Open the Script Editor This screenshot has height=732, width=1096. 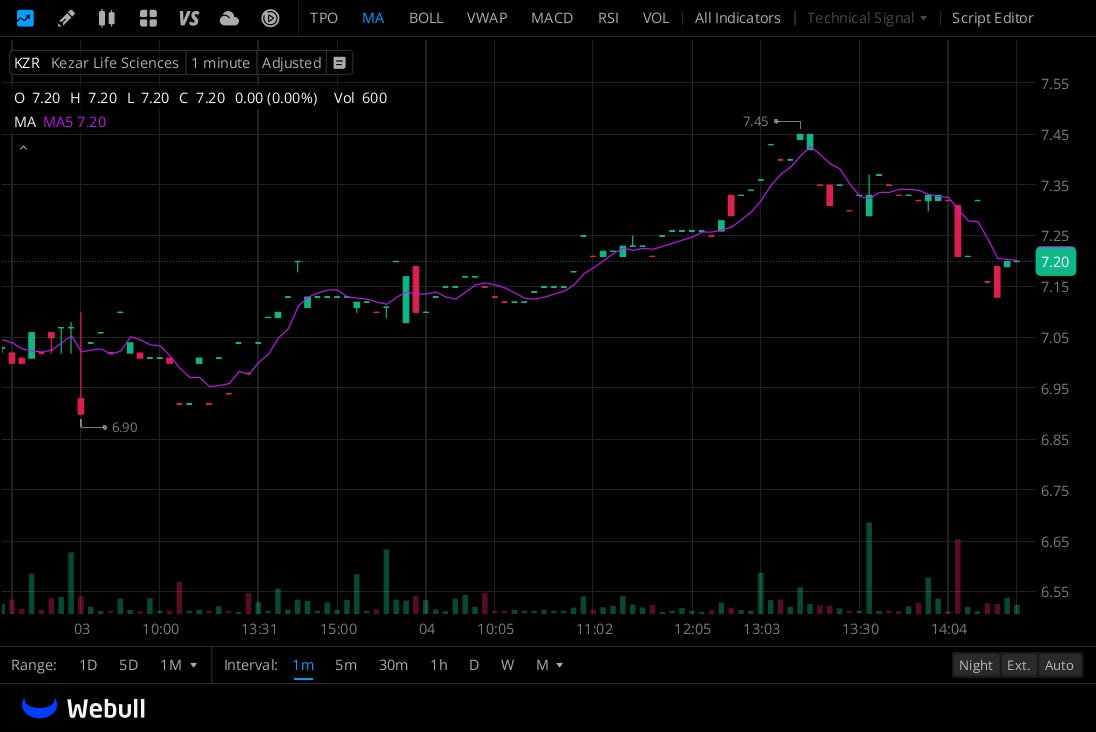[992, 18]
